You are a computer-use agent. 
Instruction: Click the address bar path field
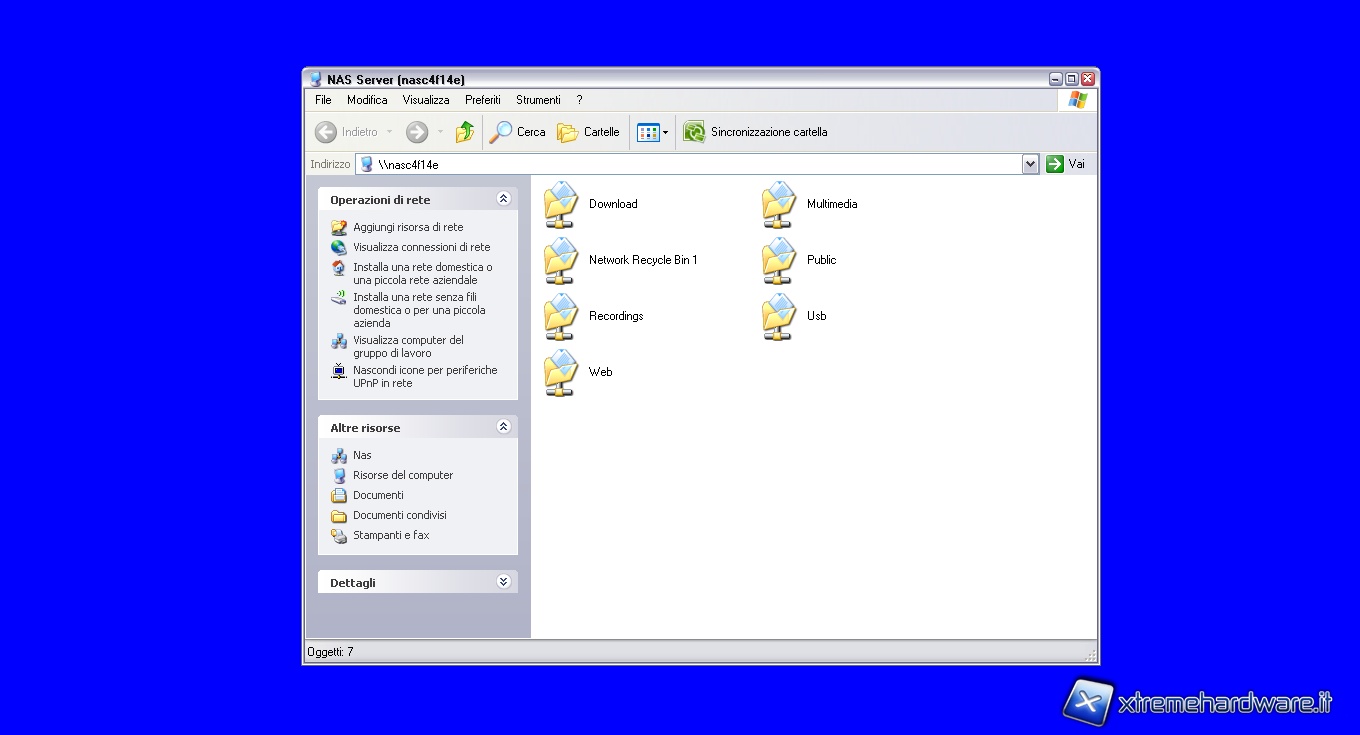click(x=690, y=164)
